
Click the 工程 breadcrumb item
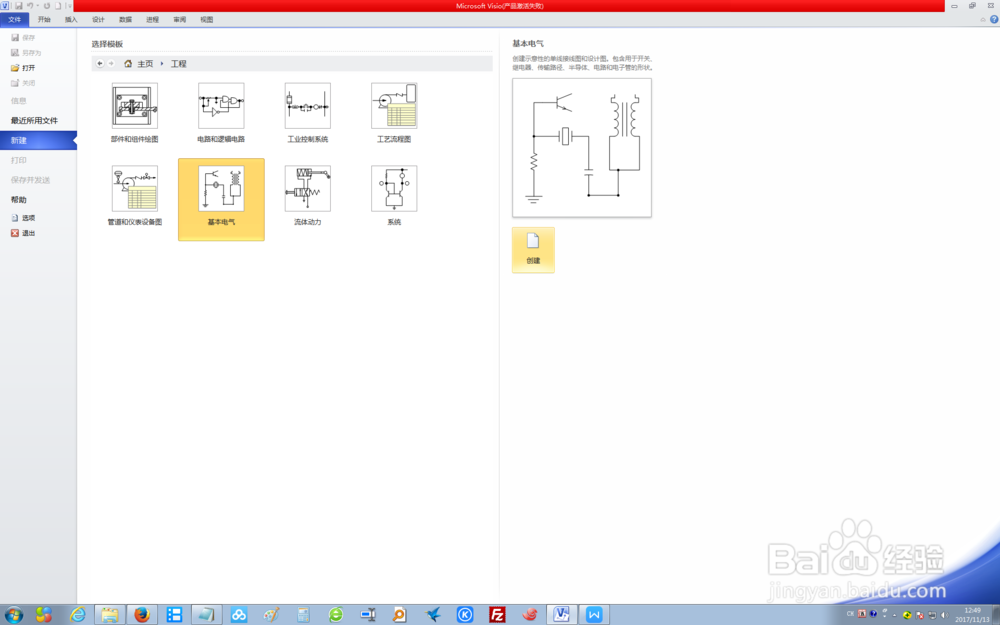179,64
